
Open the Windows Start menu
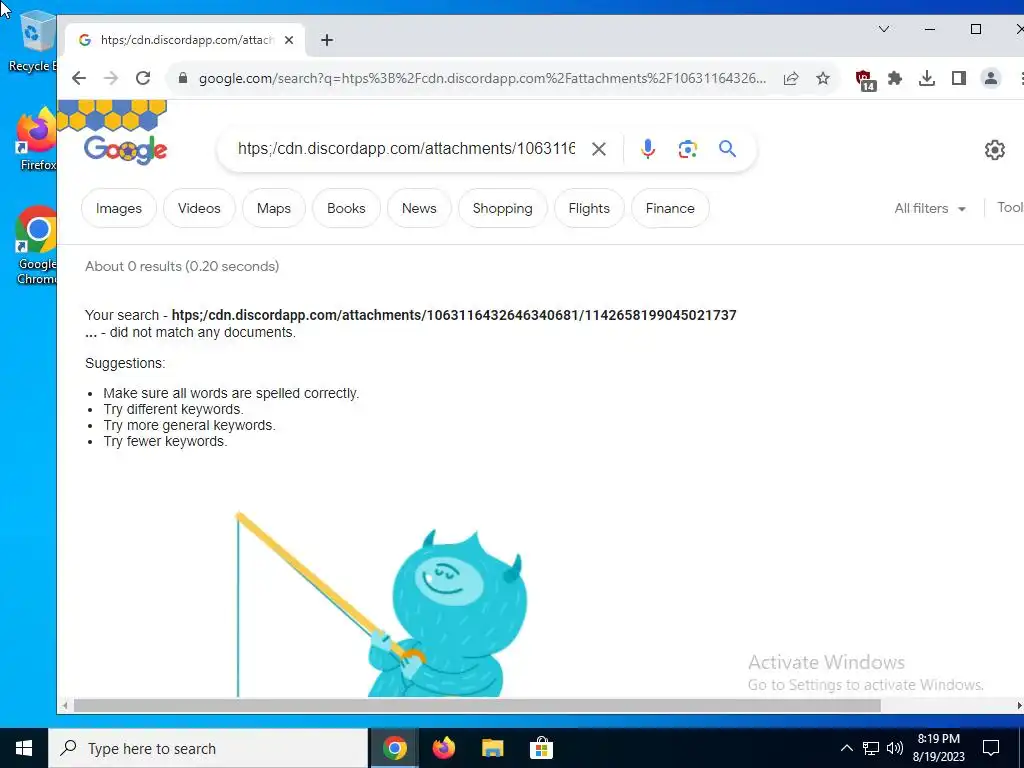tap(24, 748)
